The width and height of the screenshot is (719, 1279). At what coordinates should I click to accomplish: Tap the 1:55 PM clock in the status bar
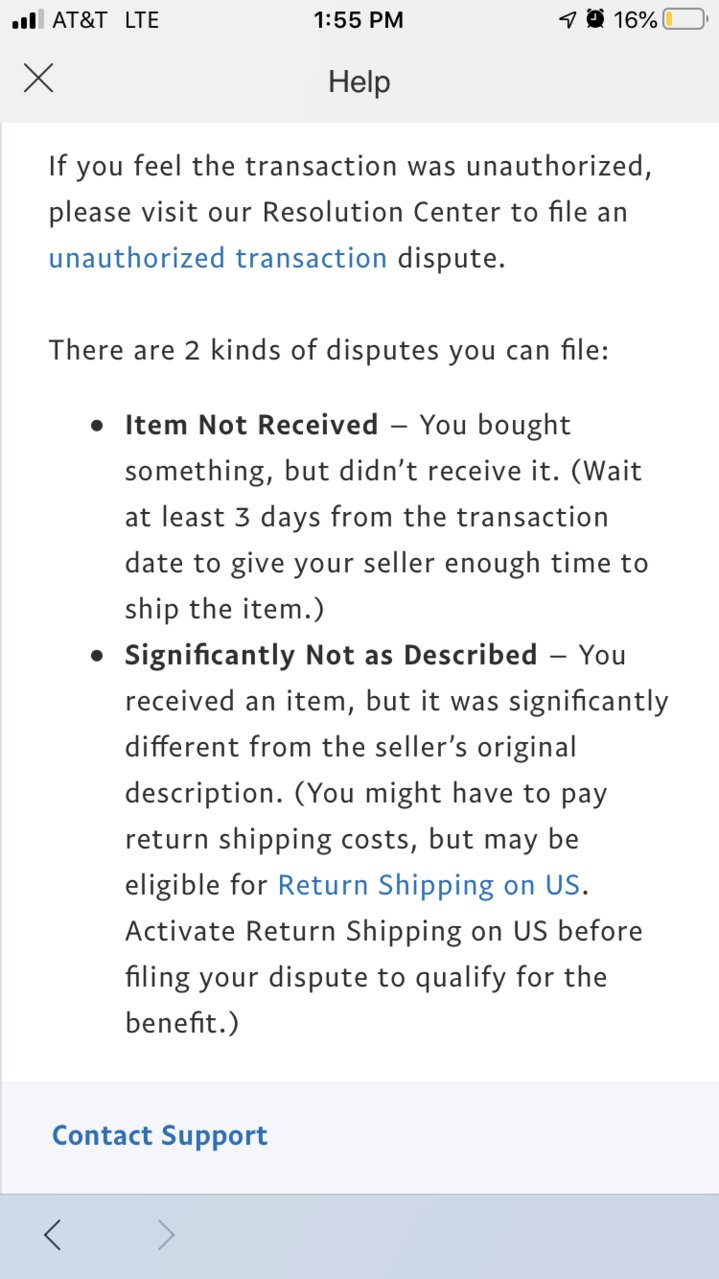coord(358,20)
